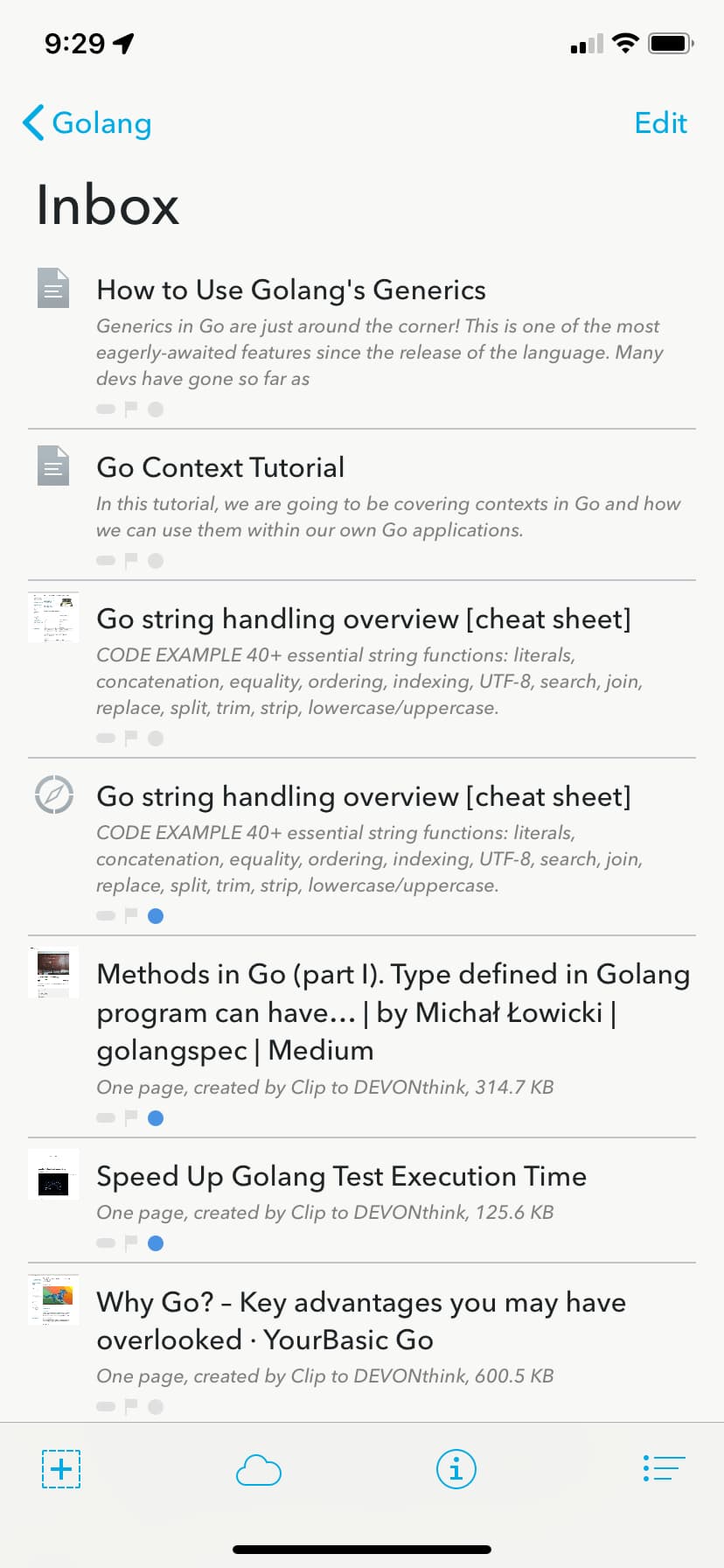Screen dimensions: 724x1568
Task: Toggle unread dot on Methods in Go item
Action: click(x=156, y=1117)
